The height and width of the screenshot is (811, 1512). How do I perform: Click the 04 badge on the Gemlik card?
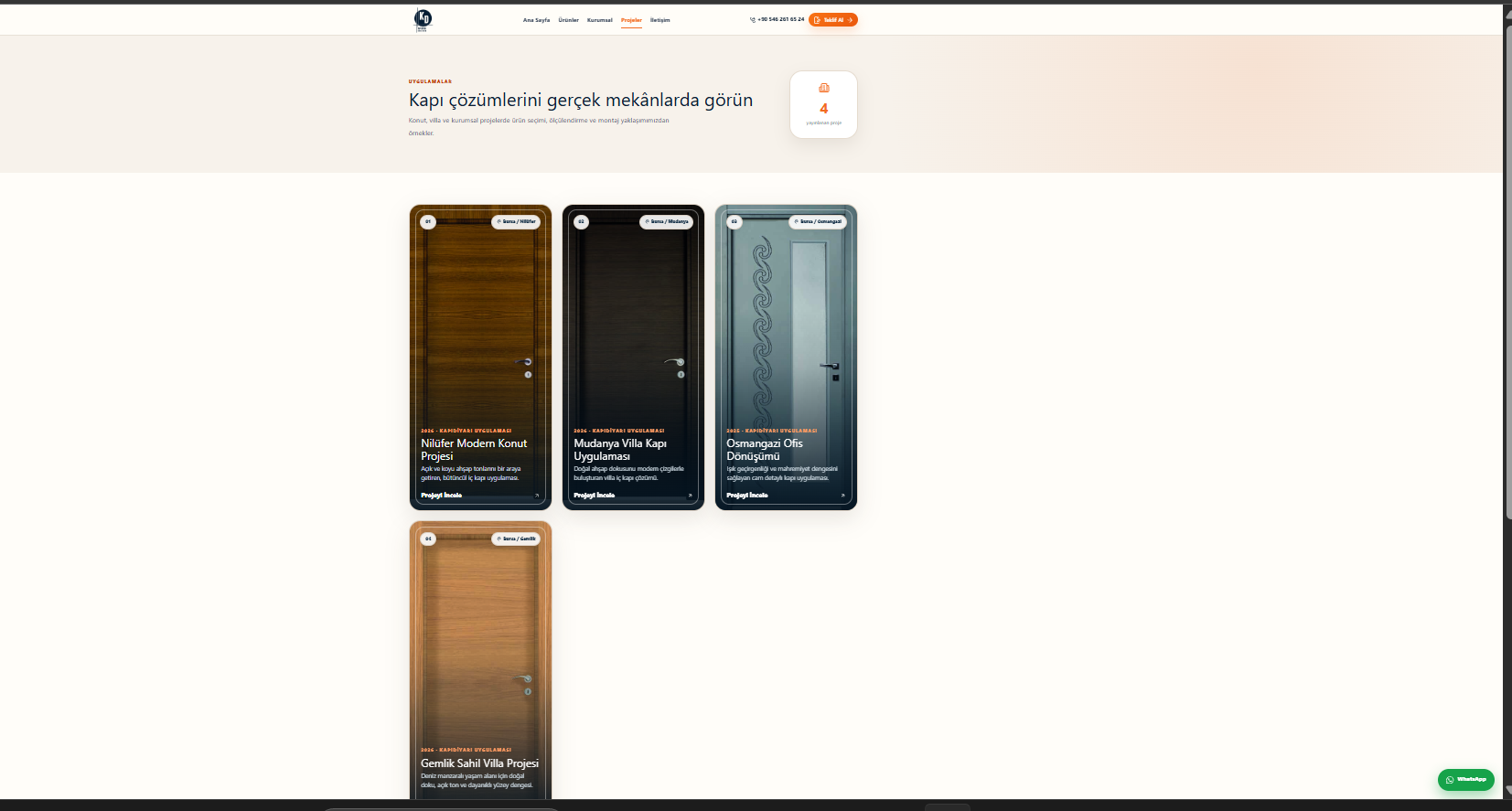tap(428, 539)
